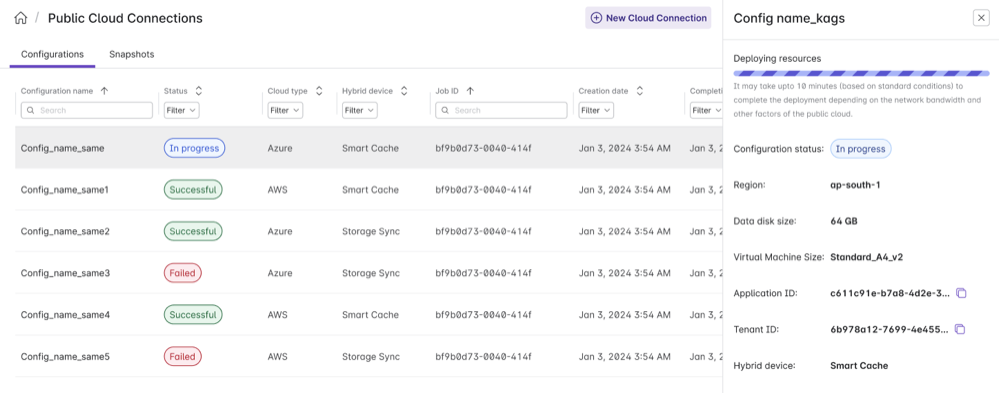
Task: Open the Creation date filter dropdown
Action: [596, 110]
